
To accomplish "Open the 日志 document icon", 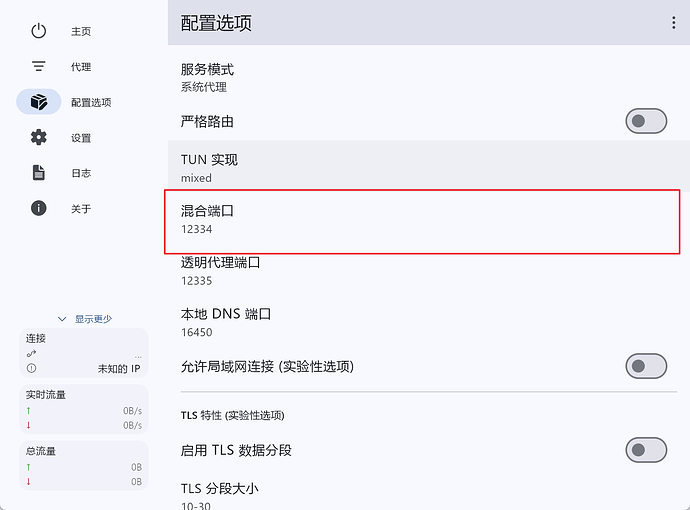I will pyautogui.click(x=39, y=173).
